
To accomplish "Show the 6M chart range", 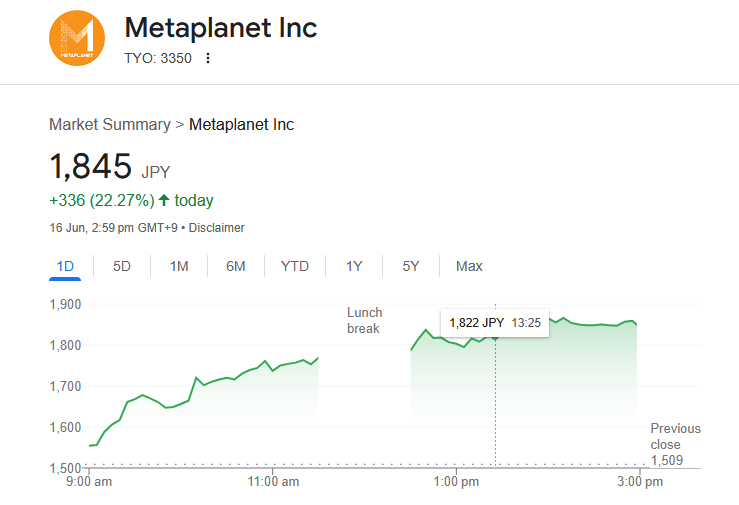I will pos(236,266).
